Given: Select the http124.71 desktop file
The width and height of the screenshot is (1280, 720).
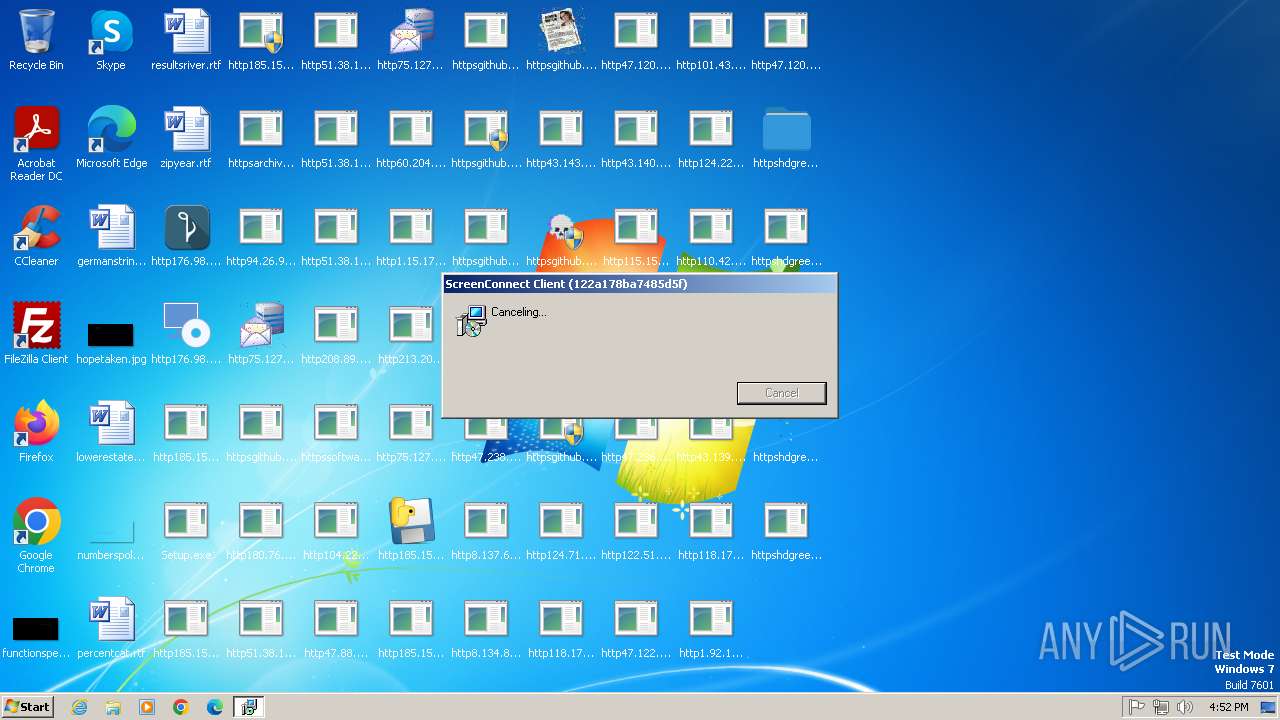Looking at the screenshot, I should pos(561,530).
